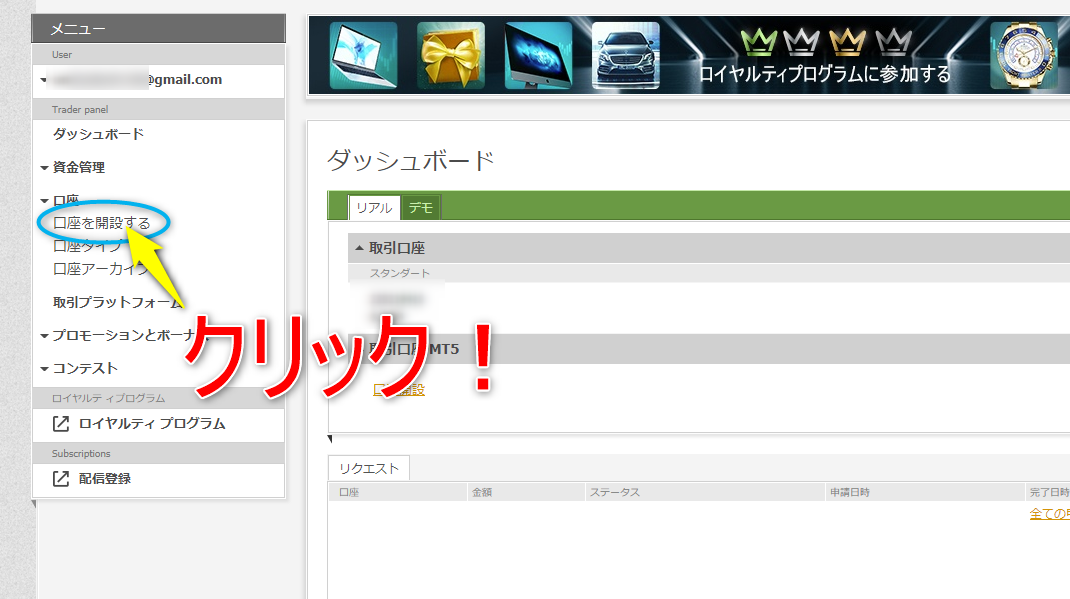Expand the コンテスト section

85,368
